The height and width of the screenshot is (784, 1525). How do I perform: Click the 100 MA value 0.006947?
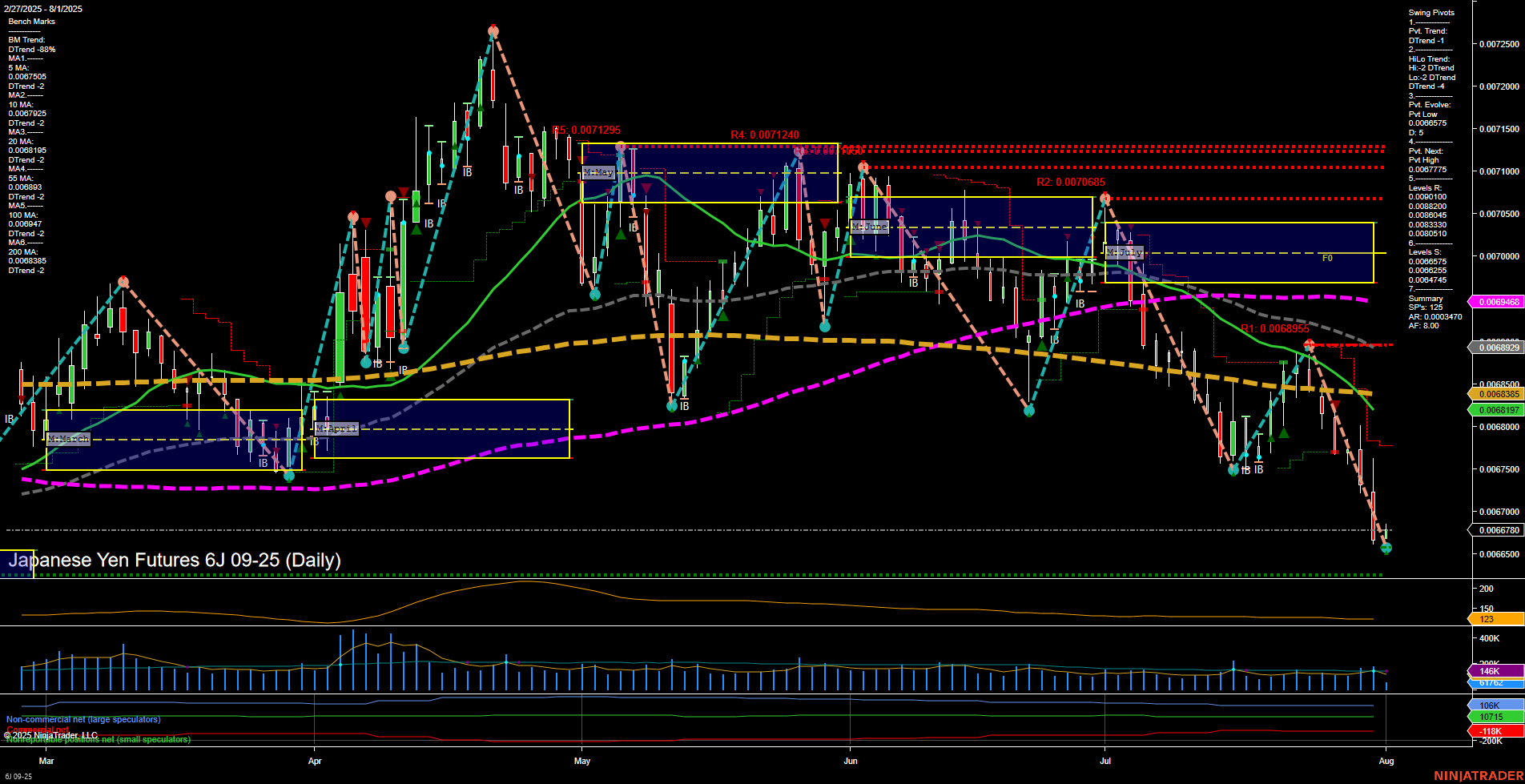(25, 224)
